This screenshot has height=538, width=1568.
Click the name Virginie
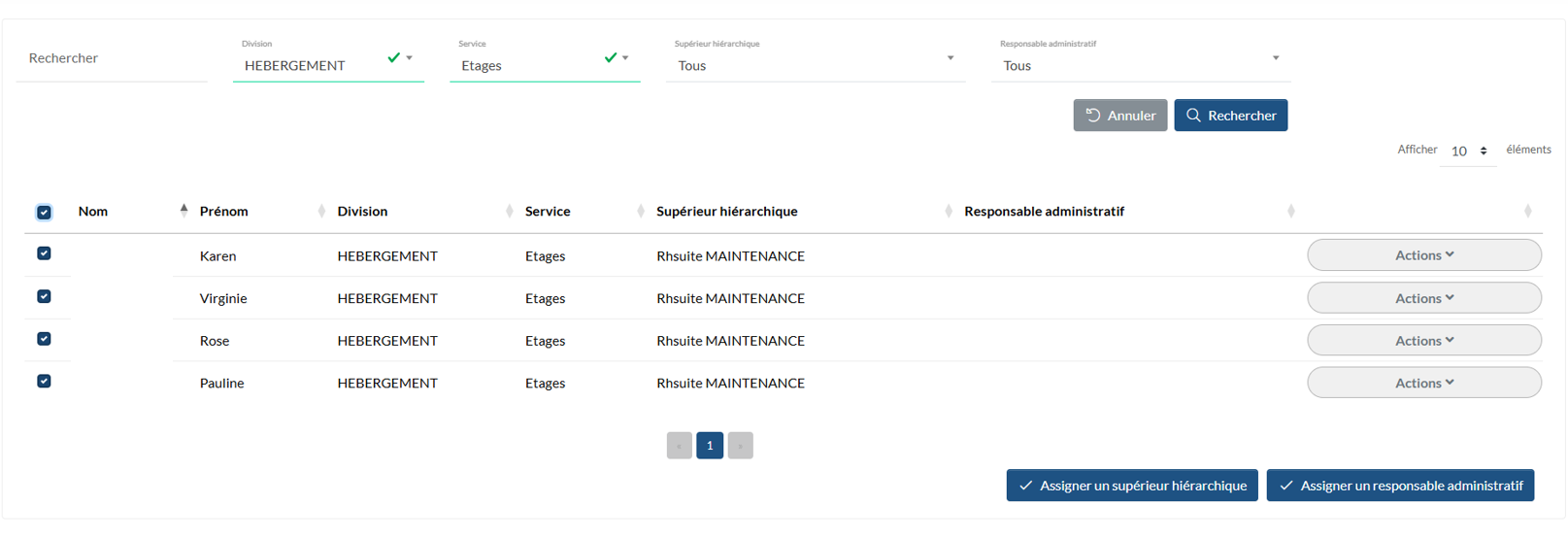coord(223,298)
